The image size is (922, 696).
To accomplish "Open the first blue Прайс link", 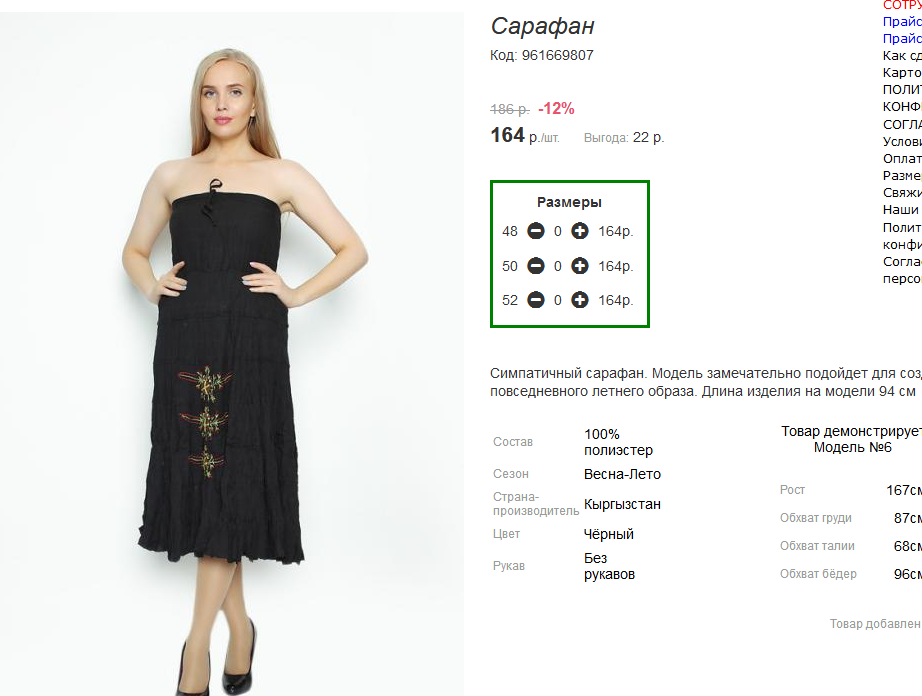I will coord(902,22).
